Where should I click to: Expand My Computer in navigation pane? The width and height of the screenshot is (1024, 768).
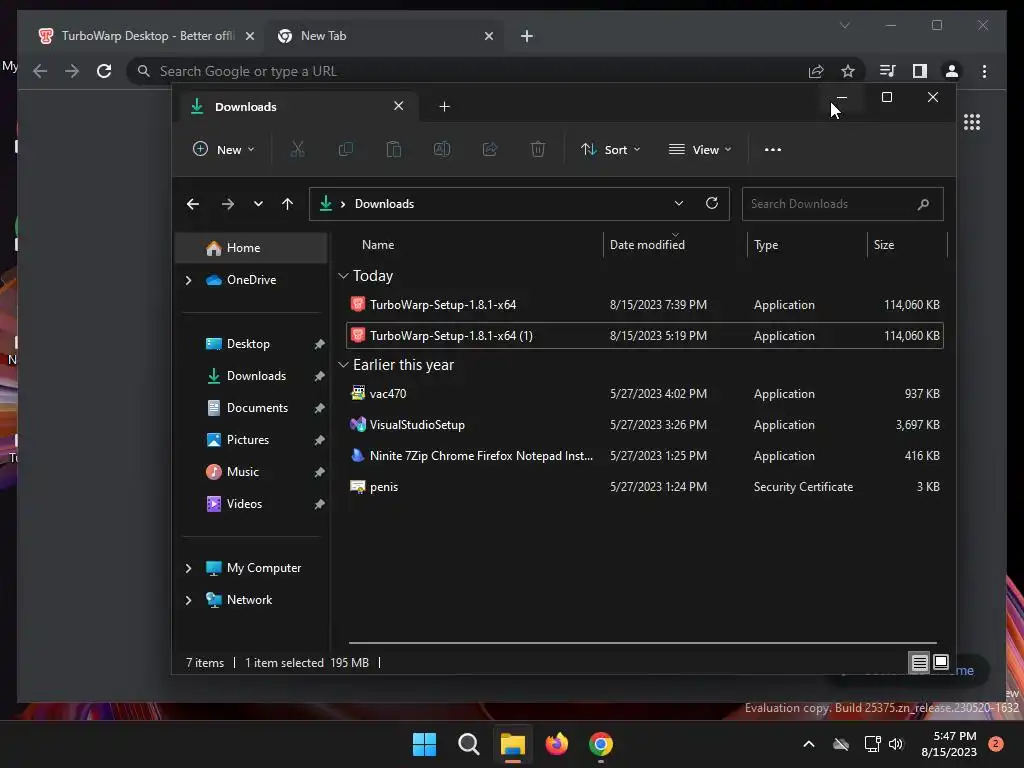coord(189,568)
